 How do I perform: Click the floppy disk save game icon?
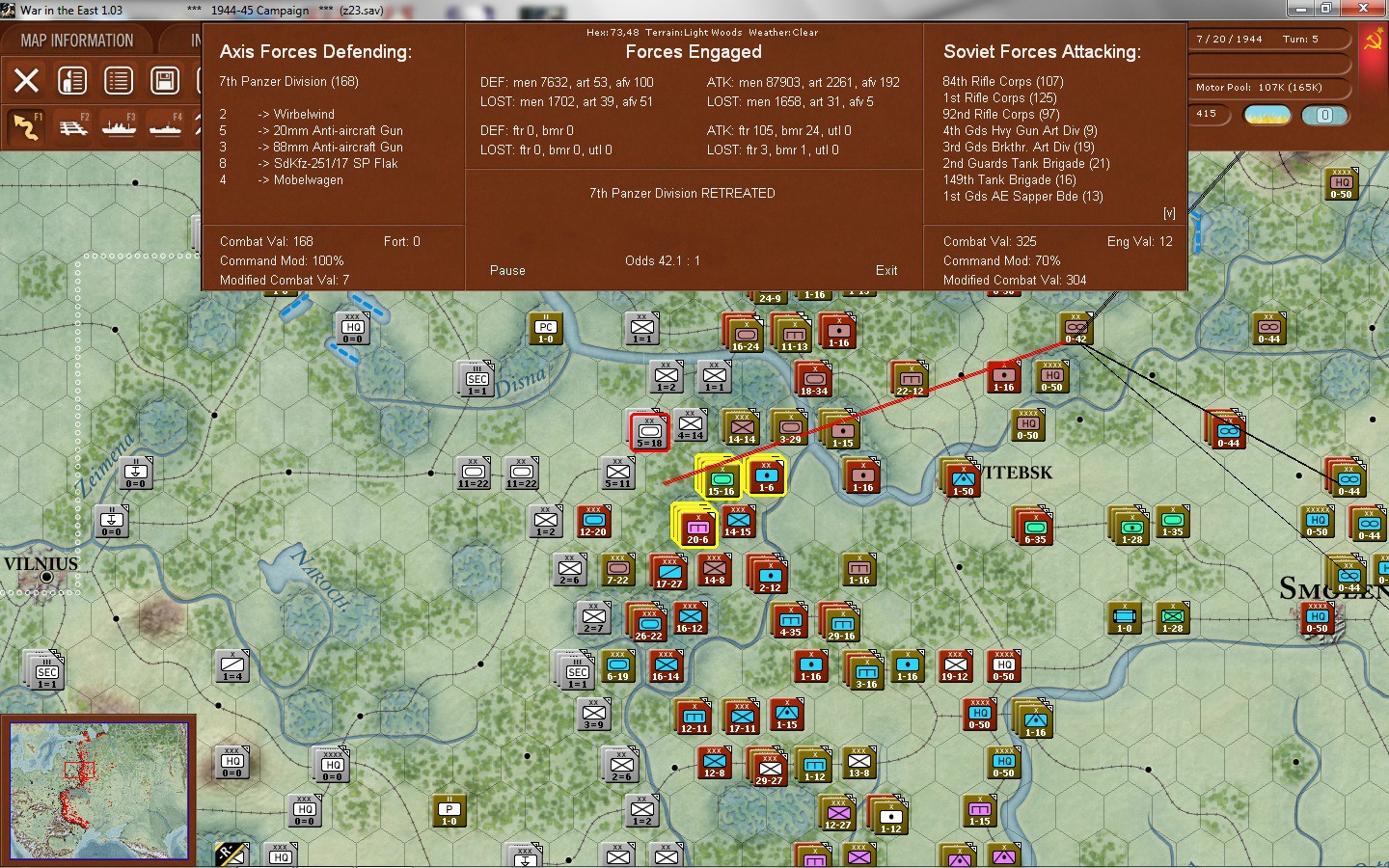[165, 80]
